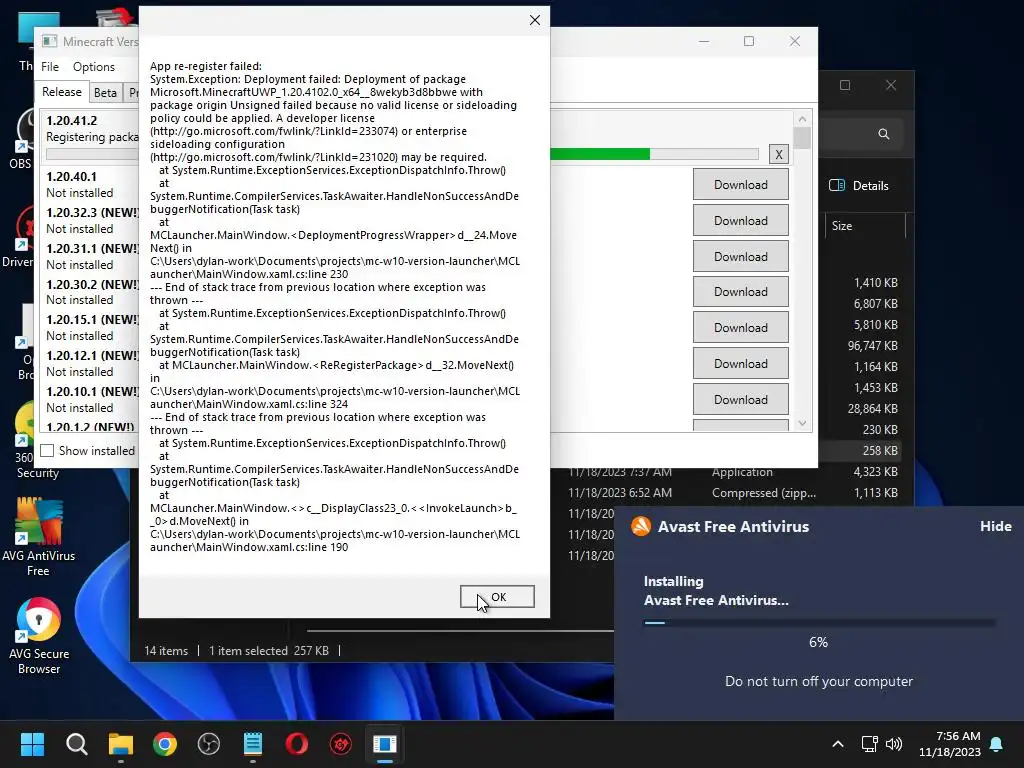
Task: Select the Compressed (zipp... 1,113 KB row
Action: (x=734, y=492)
